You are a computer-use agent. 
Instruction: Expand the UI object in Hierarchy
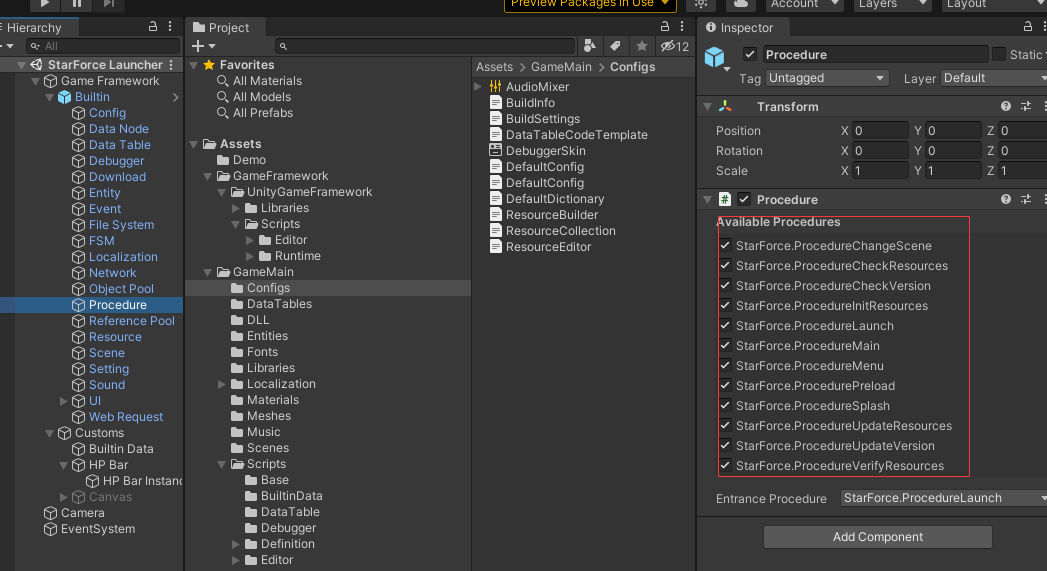[x=63, y=401]
